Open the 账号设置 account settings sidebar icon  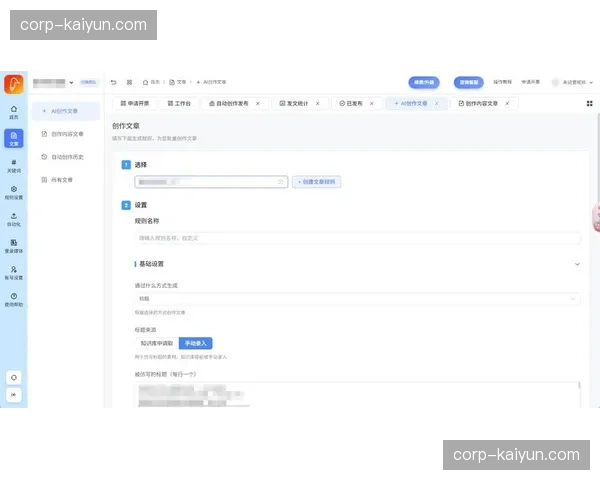tap(14, 273)
